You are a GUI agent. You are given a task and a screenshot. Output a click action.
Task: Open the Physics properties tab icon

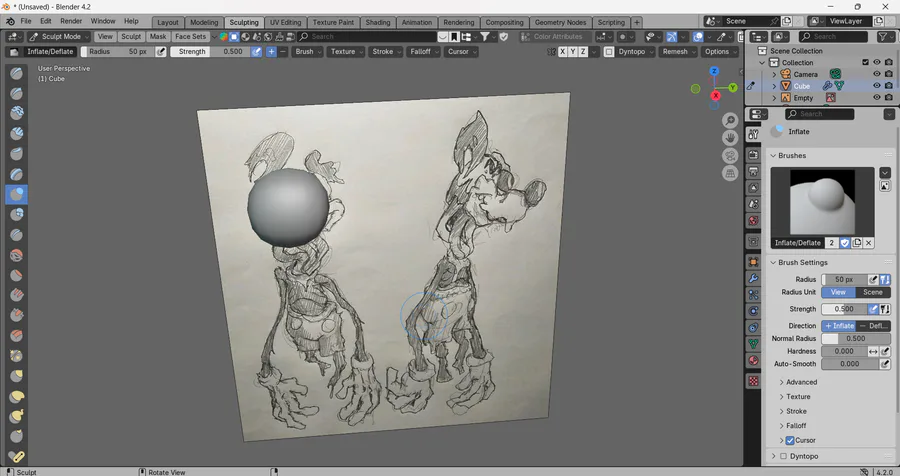point(754,311)
